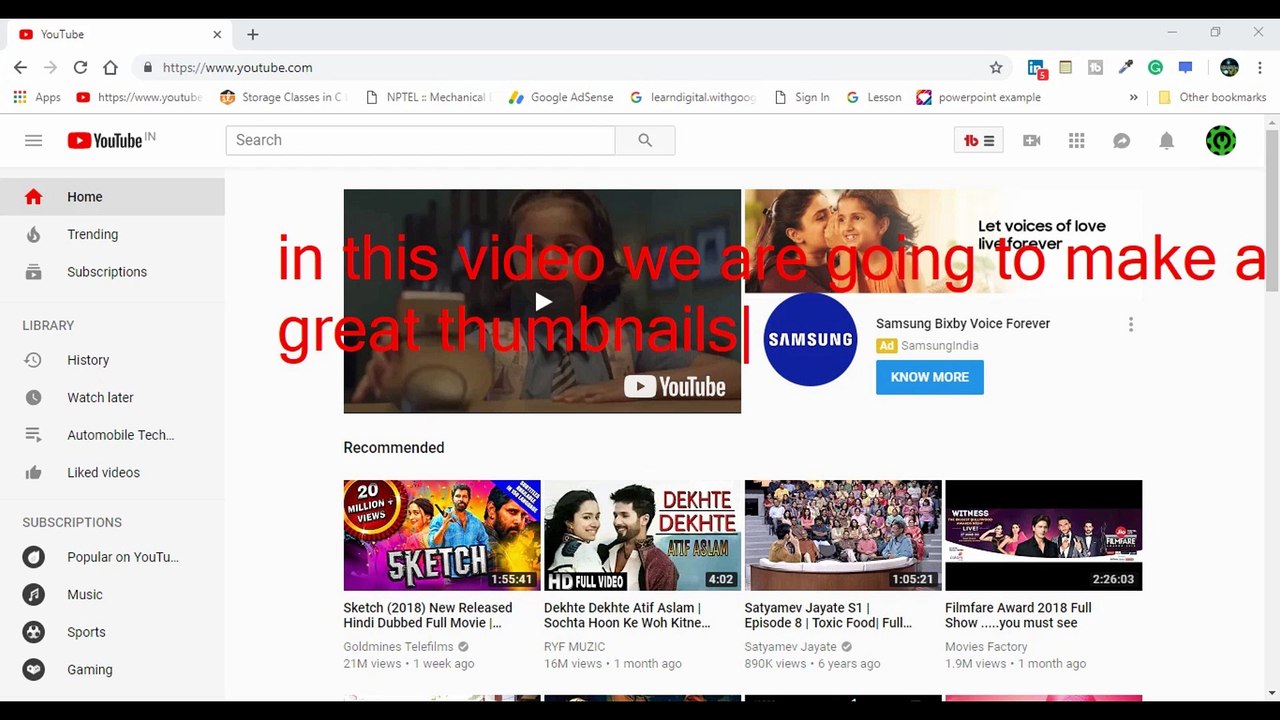Click the eyedropper extension icon
1280x720 pixels.
point(1125,68)
